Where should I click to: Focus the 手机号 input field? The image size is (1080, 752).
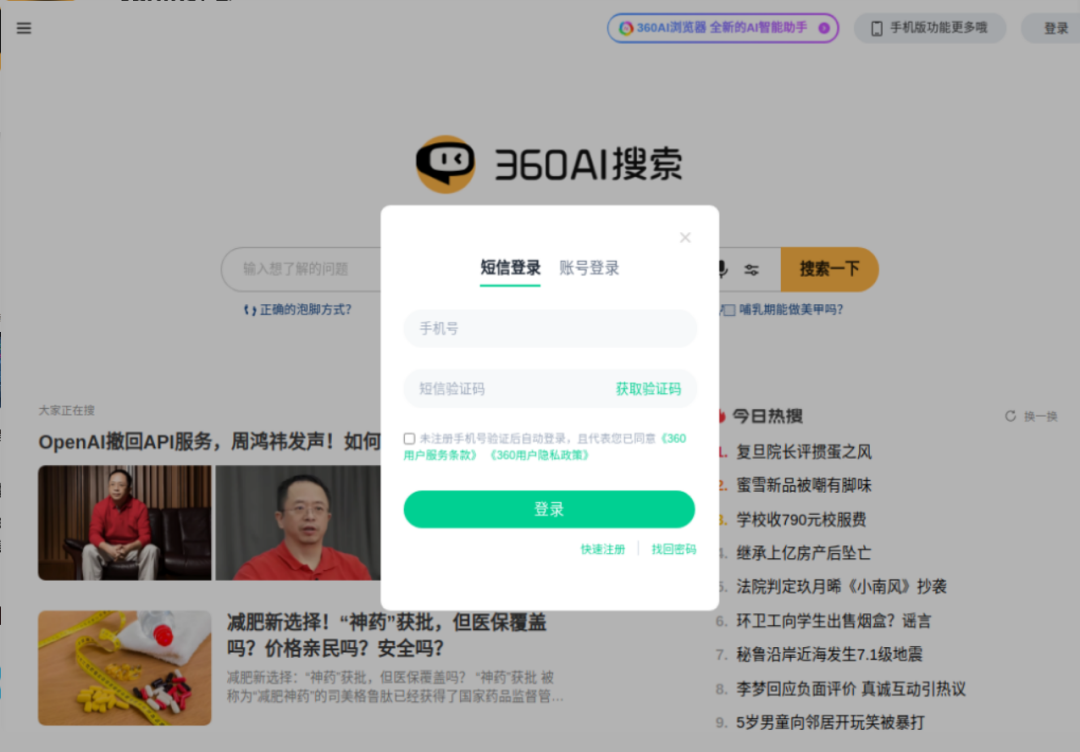(550, 328)
